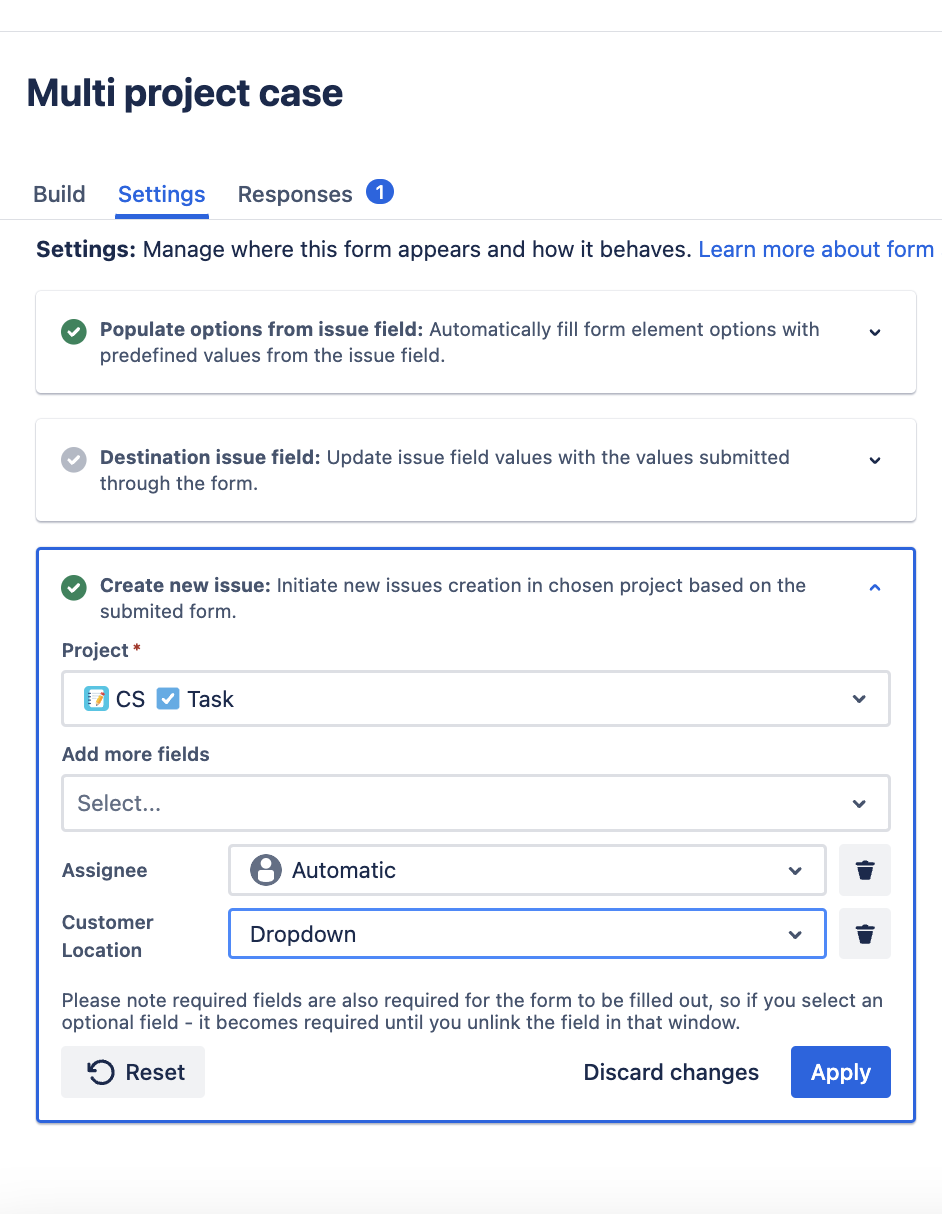This screenshot has width=942, height=1214.
Task: Collapse the Create new issue section
Action: pos(875,588)
